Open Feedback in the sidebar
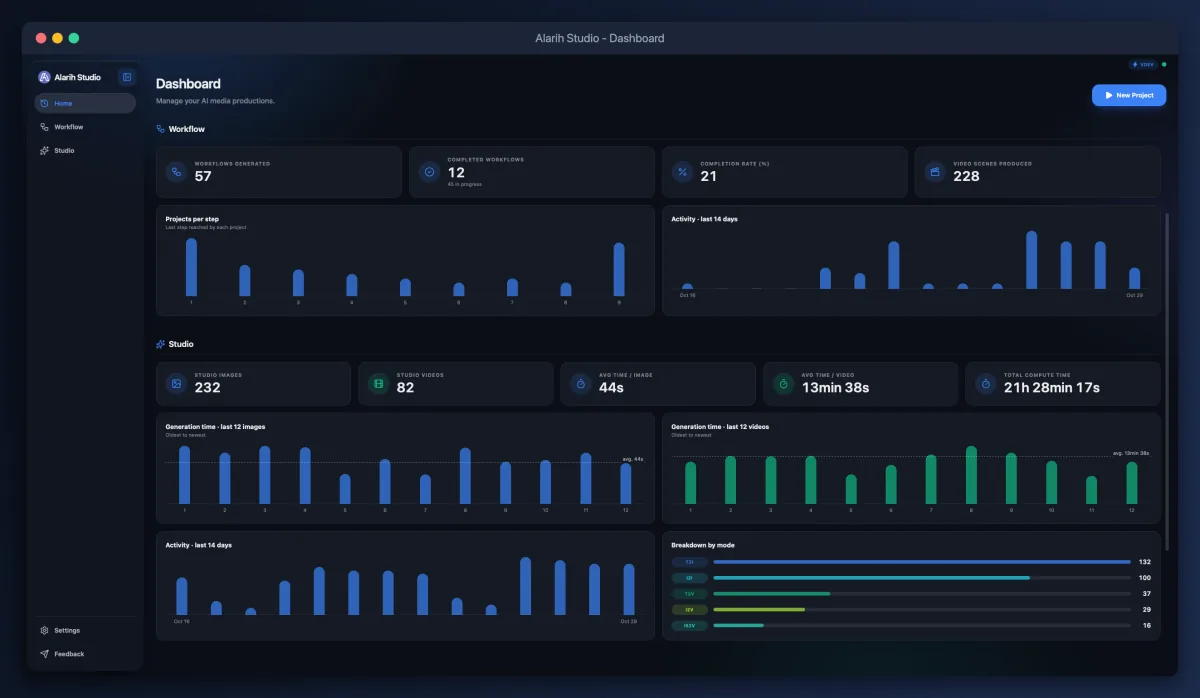Viewport: 1200px width, 698px height. [85, 654]
